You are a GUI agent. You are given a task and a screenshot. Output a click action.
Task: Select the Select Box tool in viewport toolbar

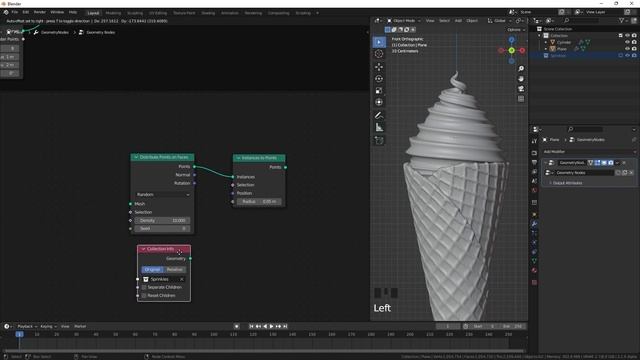379,42
